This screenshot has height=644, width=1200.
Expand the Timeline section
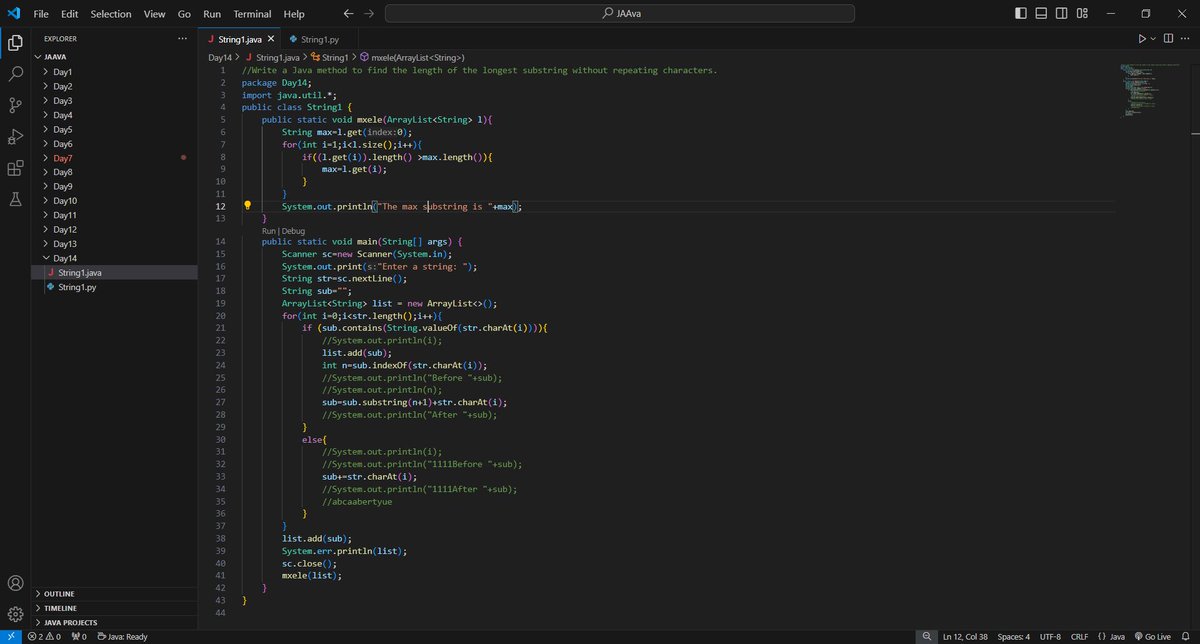(x=115, y=607)
